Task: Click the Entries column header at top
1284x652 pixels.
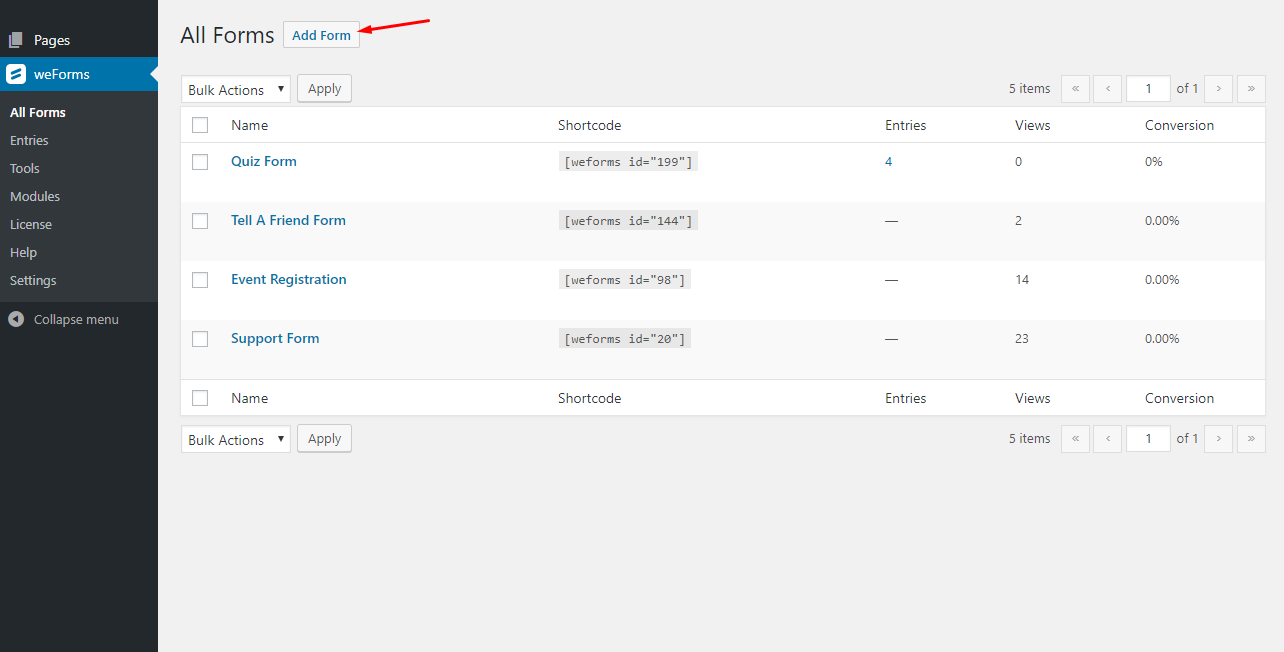Action: click(905, 125)
